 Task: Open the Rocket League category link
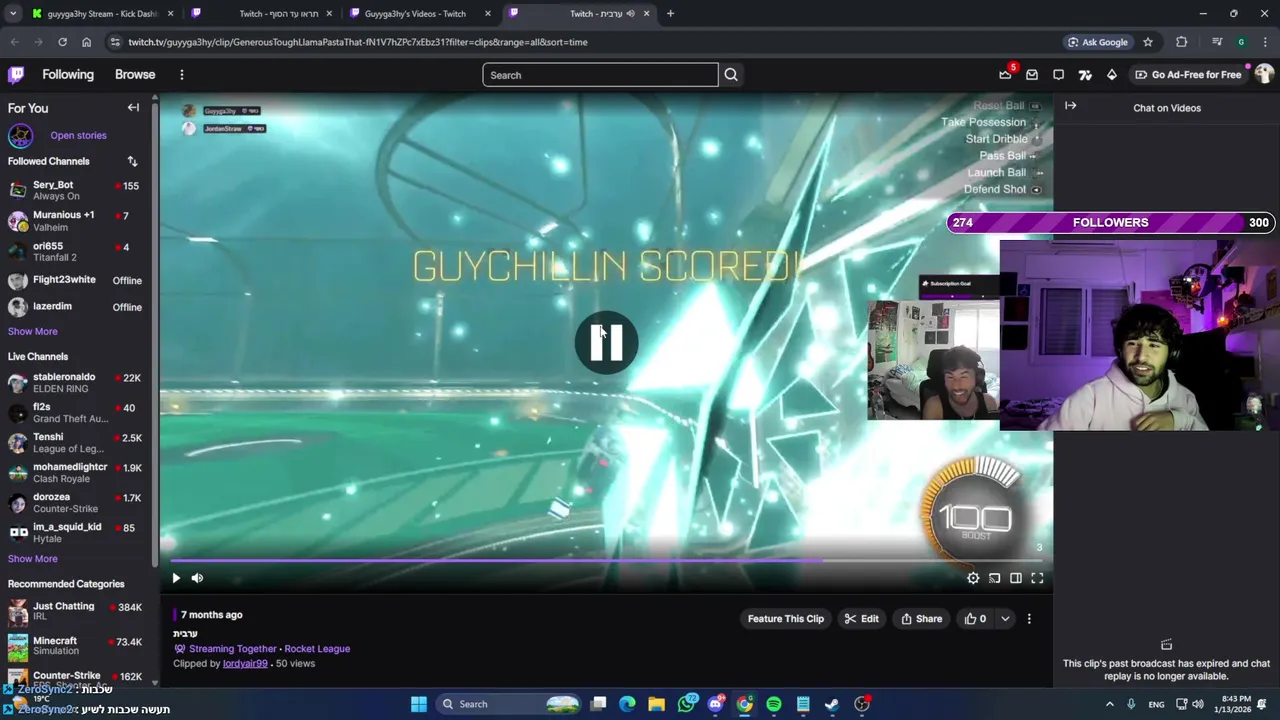pyautogui.click(x=317, y=649)
